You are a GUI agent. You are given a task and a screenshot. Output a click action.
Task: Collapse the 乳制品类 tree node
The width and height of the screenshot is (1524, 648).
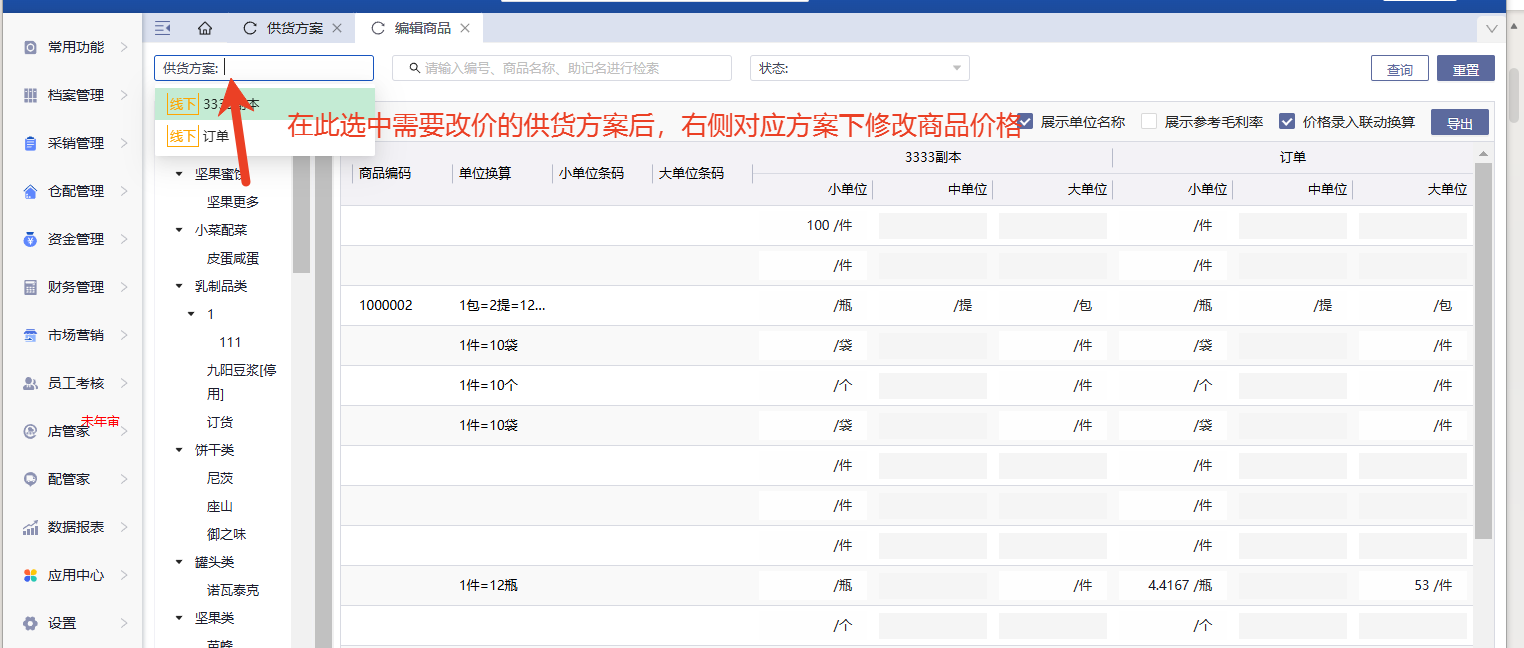coord(179,286)
